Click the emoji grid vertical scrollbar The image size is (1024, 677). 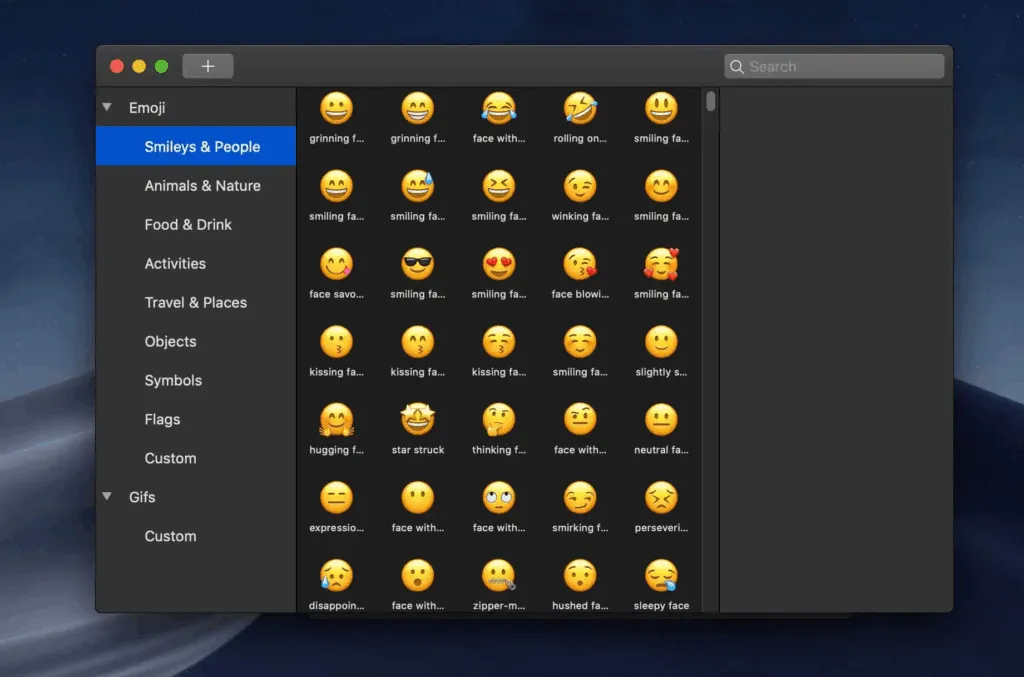click(x=711, y=102)
